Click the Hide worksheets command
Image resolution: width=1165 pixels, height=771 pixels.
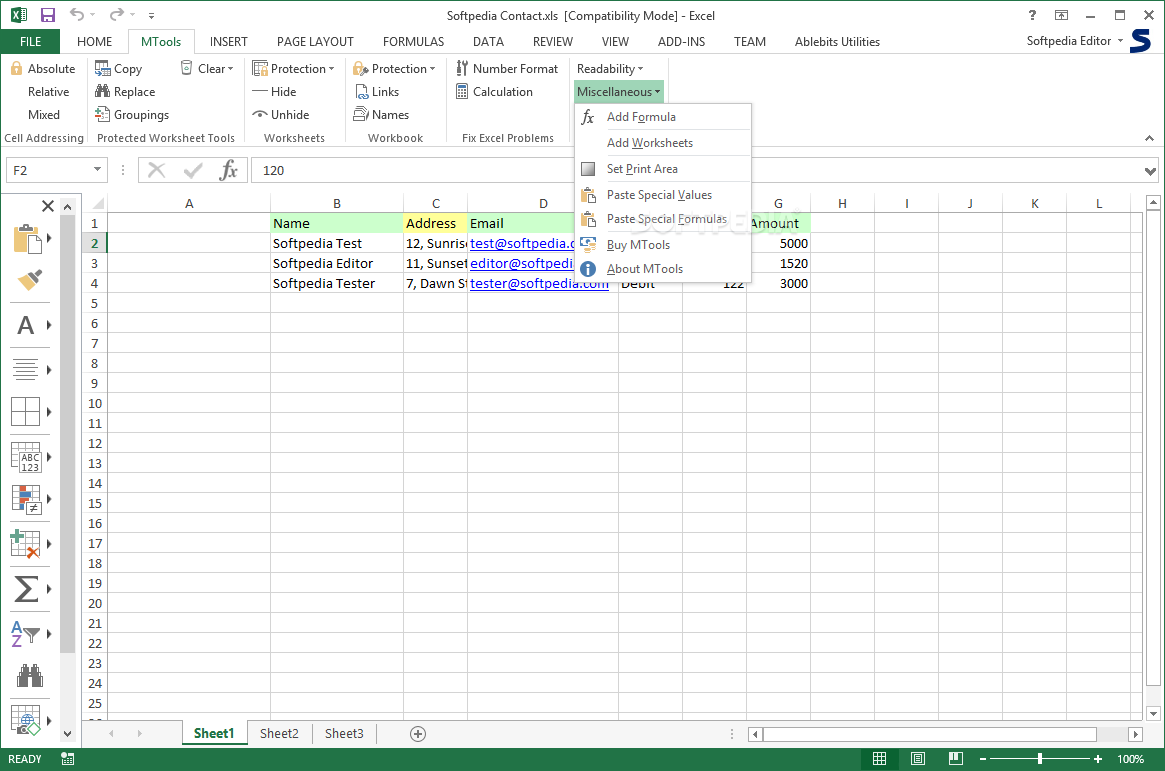274,91
